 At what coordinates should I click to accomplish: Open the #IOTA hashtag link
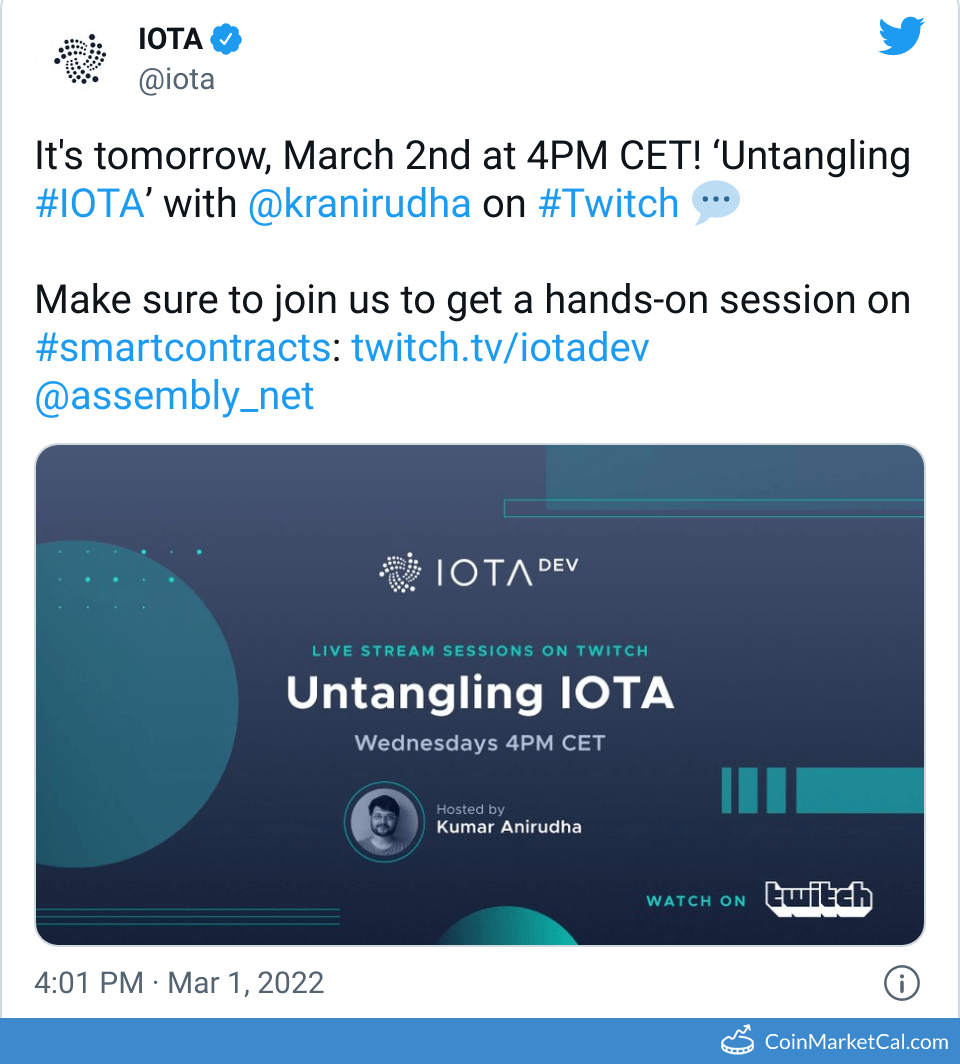[x=90, y=204]
